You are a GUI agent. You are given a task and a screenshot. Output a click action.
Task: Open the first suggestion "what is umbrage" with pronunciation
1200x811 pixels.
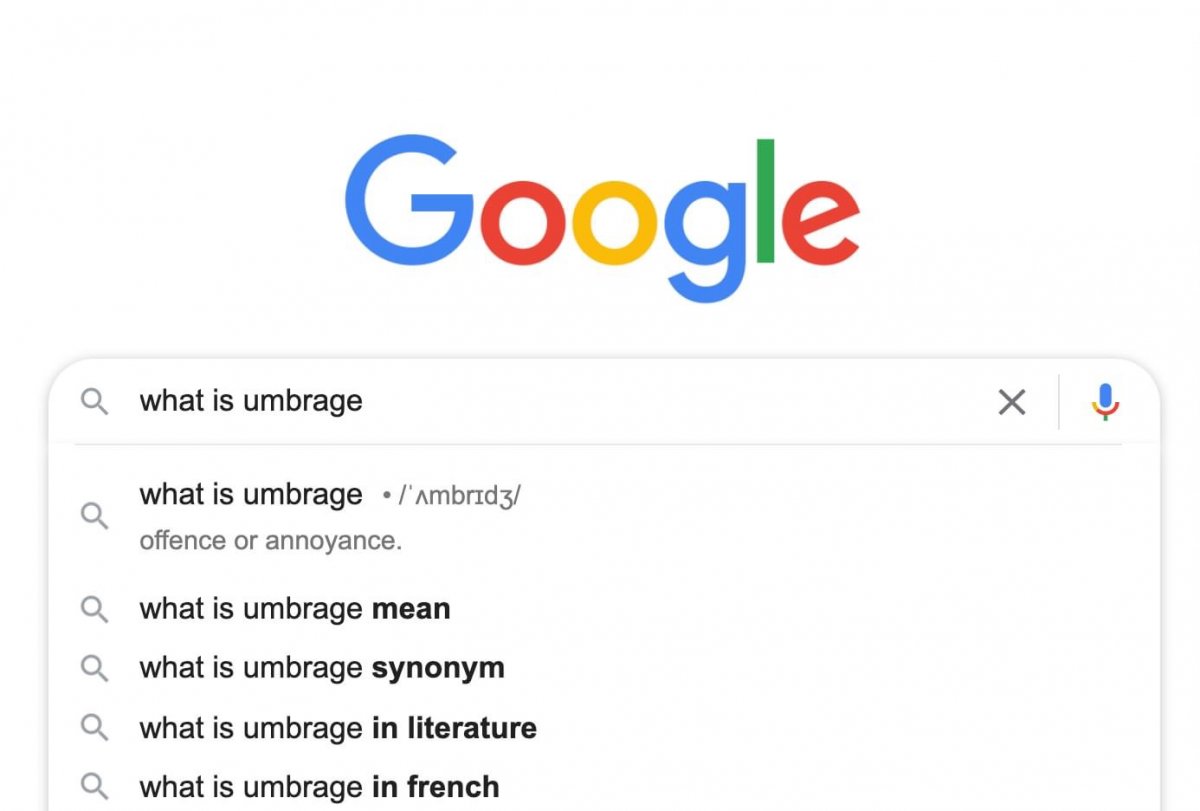click(251, 494)
